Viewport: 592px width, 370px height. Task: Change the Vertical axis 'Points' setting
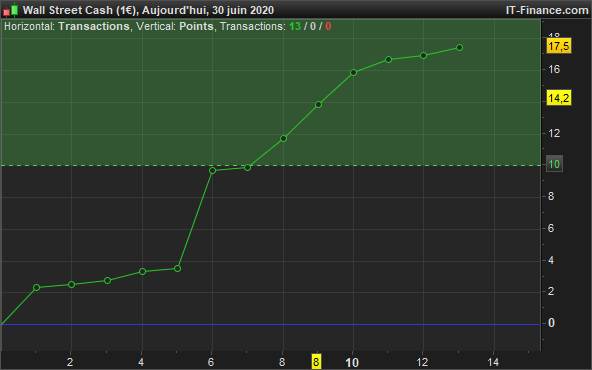click(196, 26)
